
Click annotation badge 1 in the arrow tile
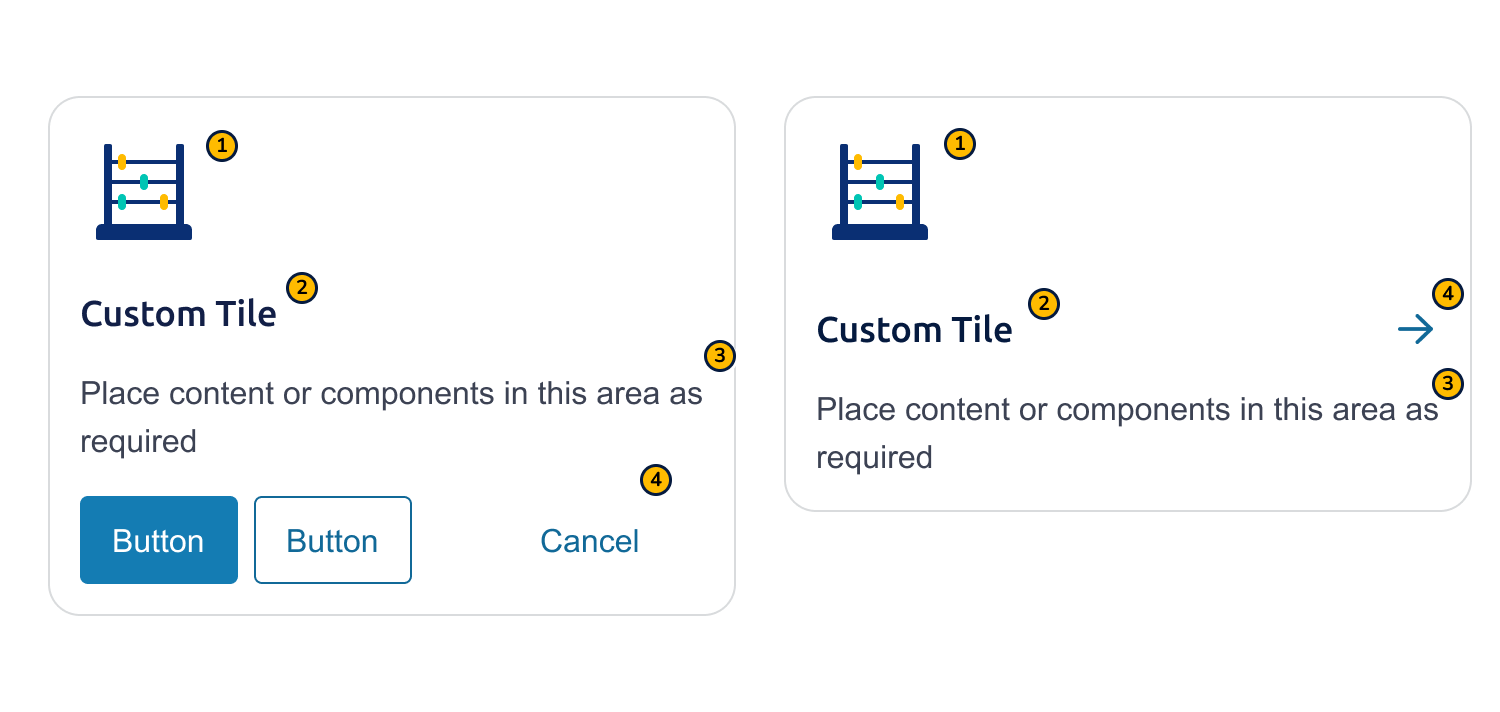coord(960,144)
